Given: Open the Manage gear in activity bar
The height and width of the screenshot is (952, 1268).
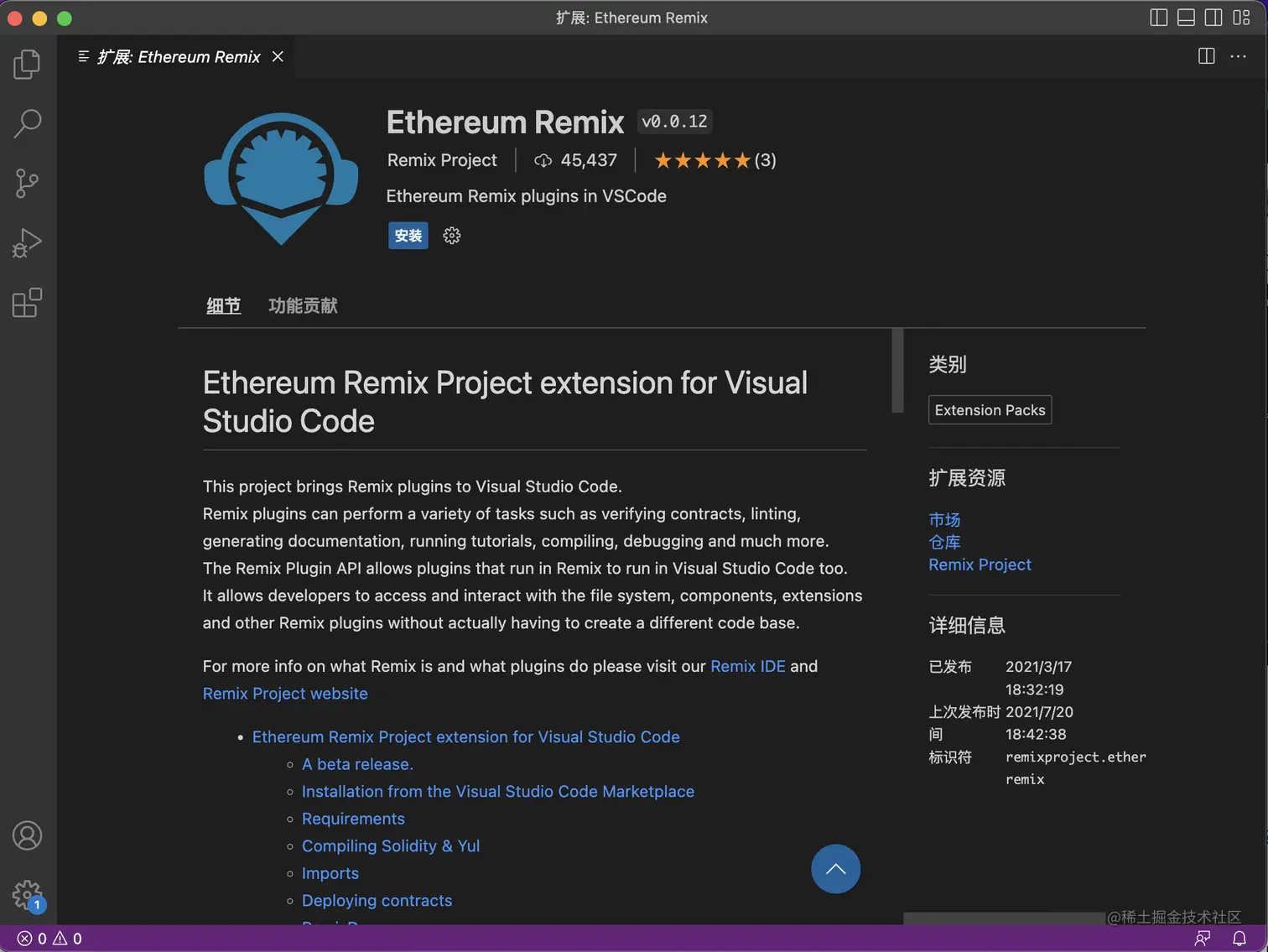Looking at the screenshot, I should click(x=27, y=895).
